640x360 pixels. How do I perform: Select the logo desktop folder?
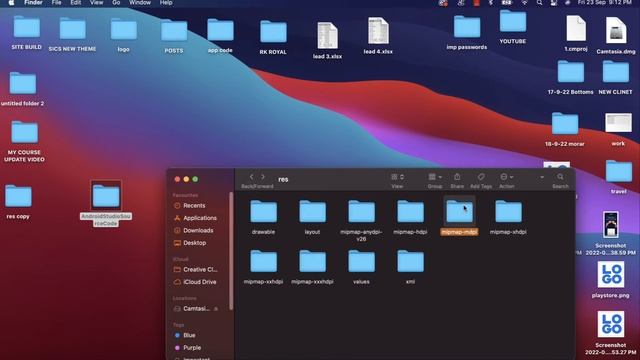(x=124, y=29)
